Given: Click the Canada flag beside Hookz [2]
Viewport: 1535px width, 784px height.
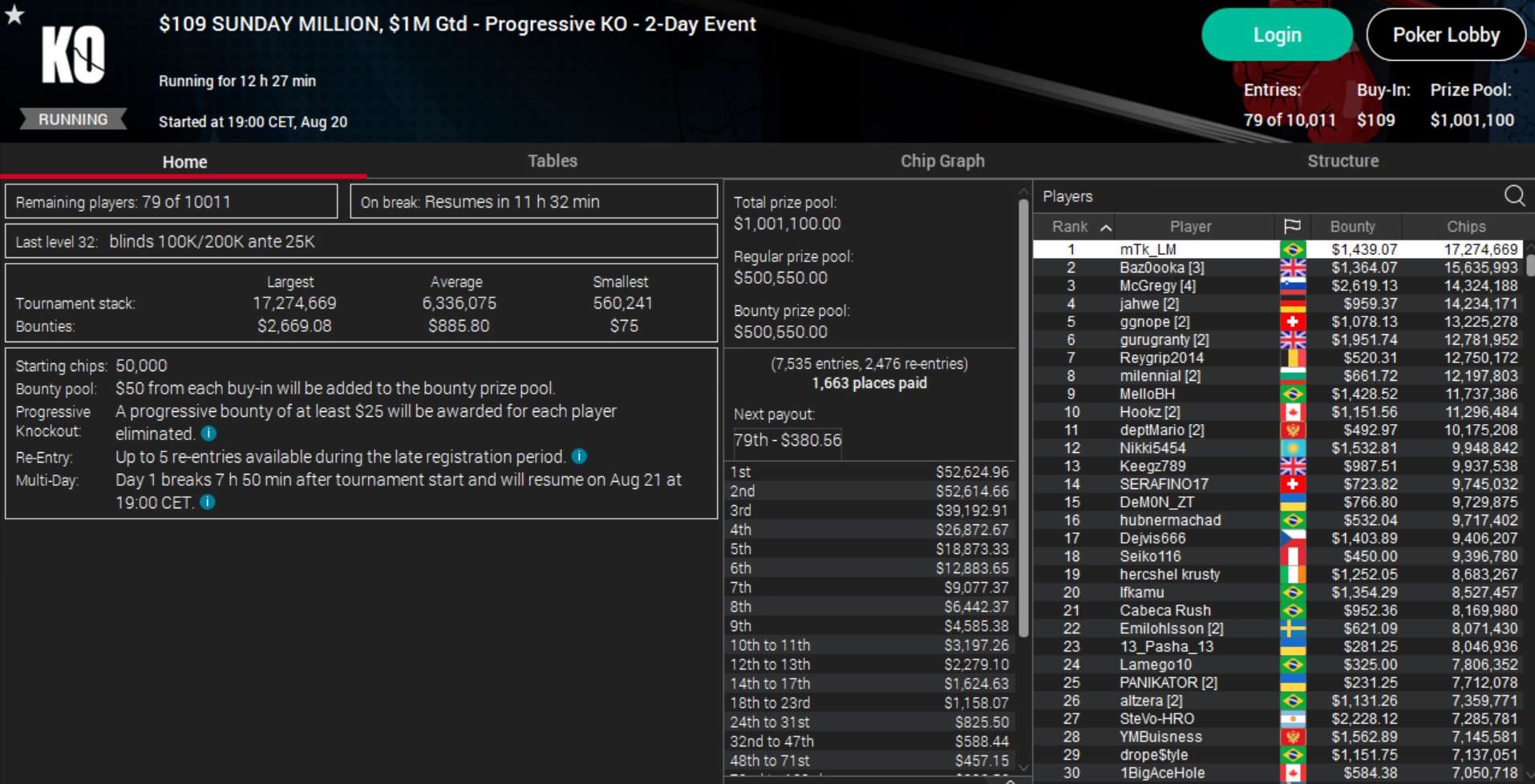Looking at the screenshot, I should tap(1293, 412).
